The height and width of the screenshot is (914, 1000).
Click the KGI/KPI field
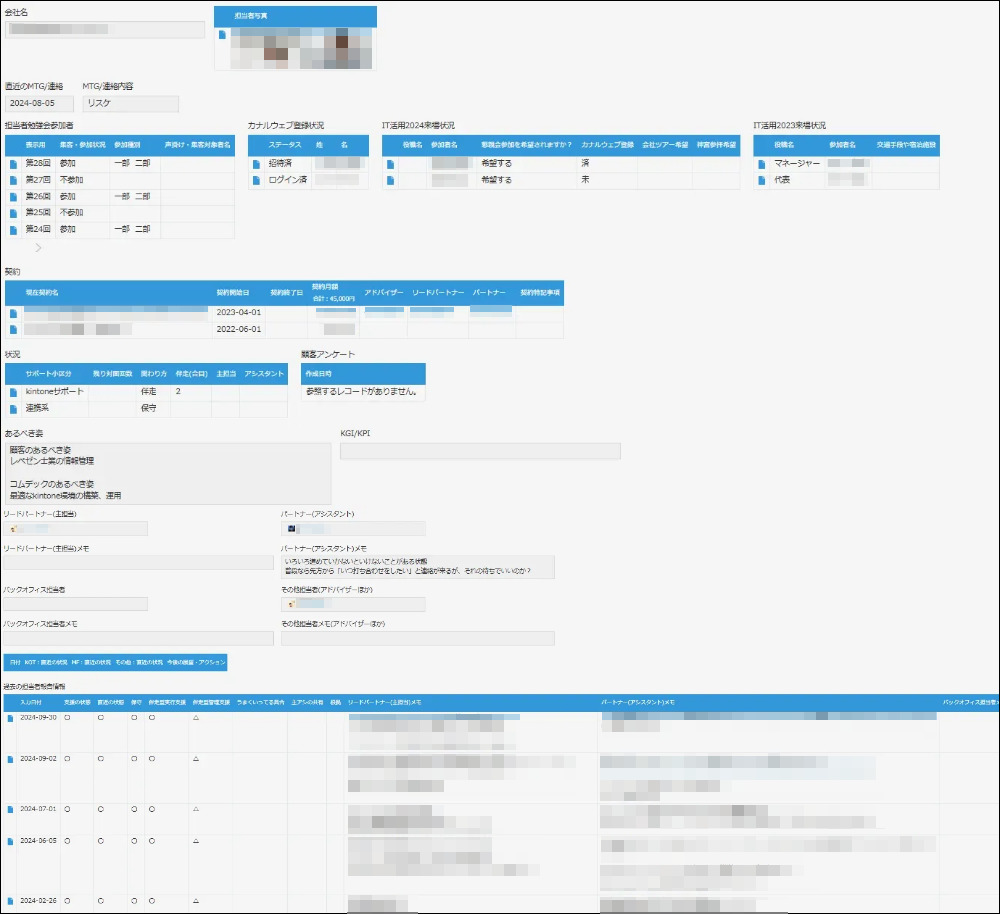pos(480,451)
